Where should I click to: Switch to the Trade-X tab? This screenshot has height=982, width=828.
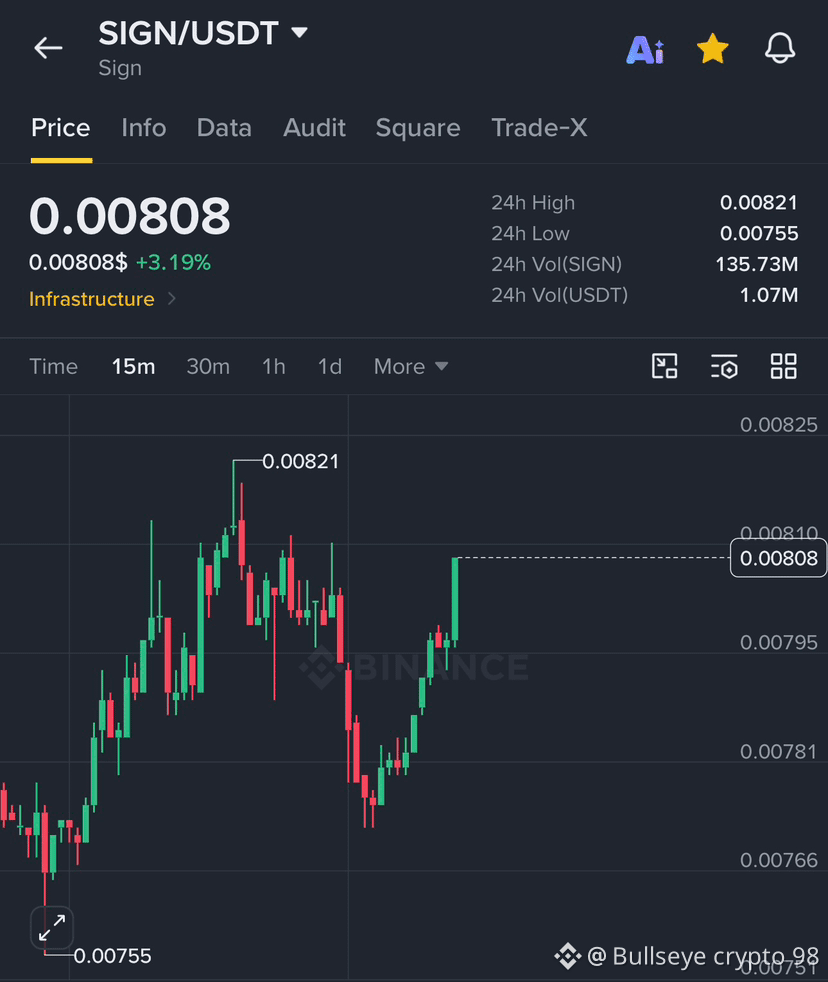pyautogui.click(x=539, y=128)
